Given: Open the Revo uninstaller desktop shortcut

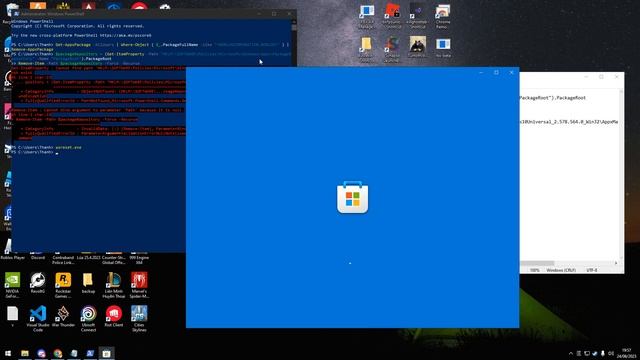Looking at the screenshot, I should coord(38,283).
